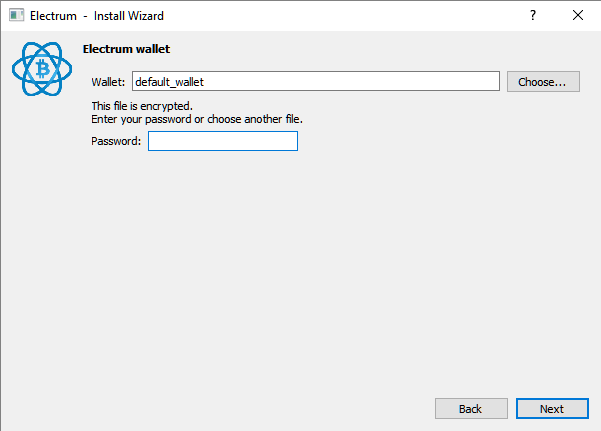Go to the previous step with Back

point(471,409)
